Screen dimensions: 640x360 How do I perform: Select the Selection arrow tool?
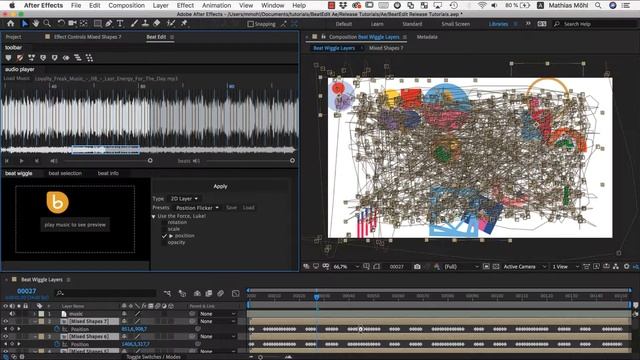pyautogui.click(x=24, y=24)
